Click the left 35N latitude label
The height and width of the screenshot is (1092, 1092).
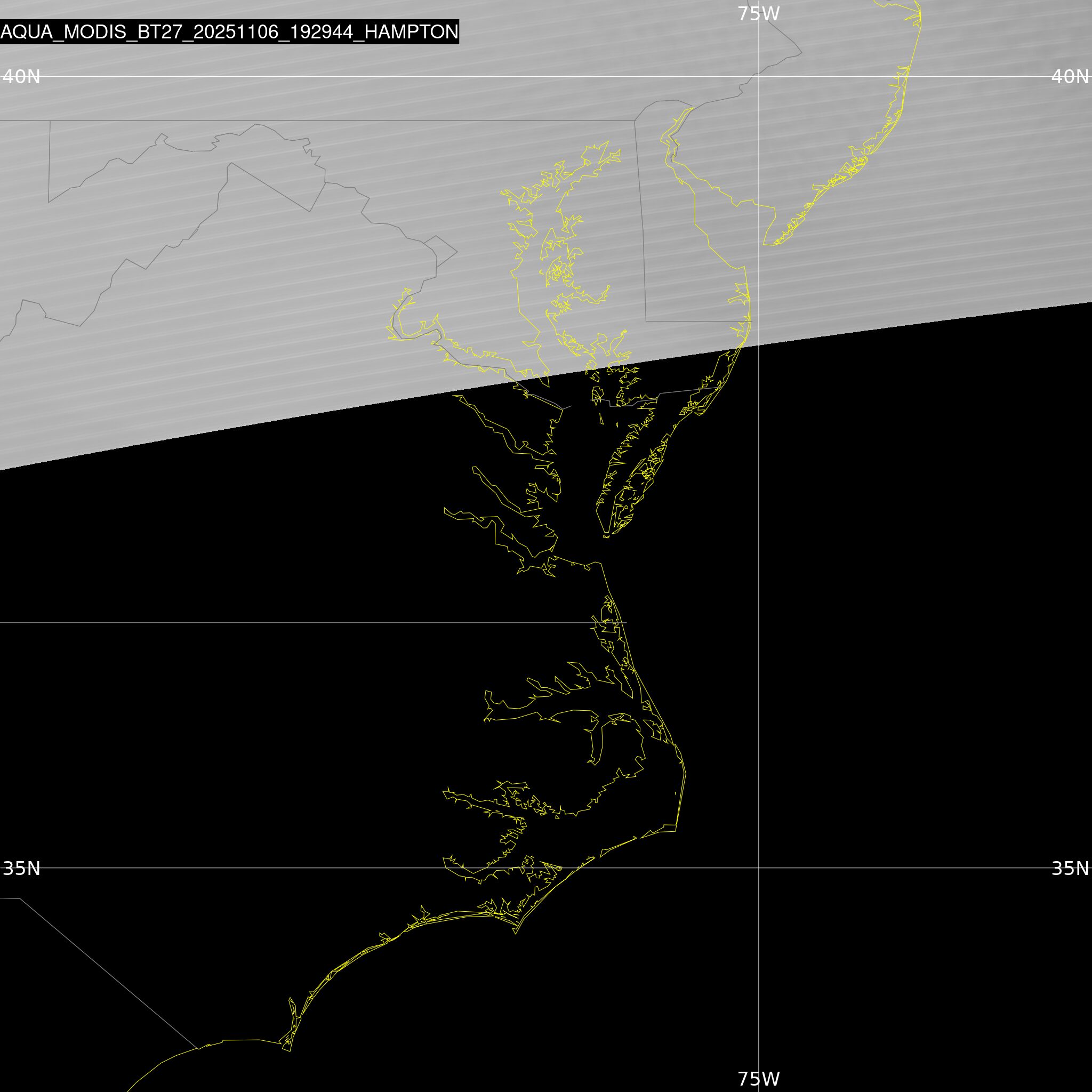(x=21, y=868)
